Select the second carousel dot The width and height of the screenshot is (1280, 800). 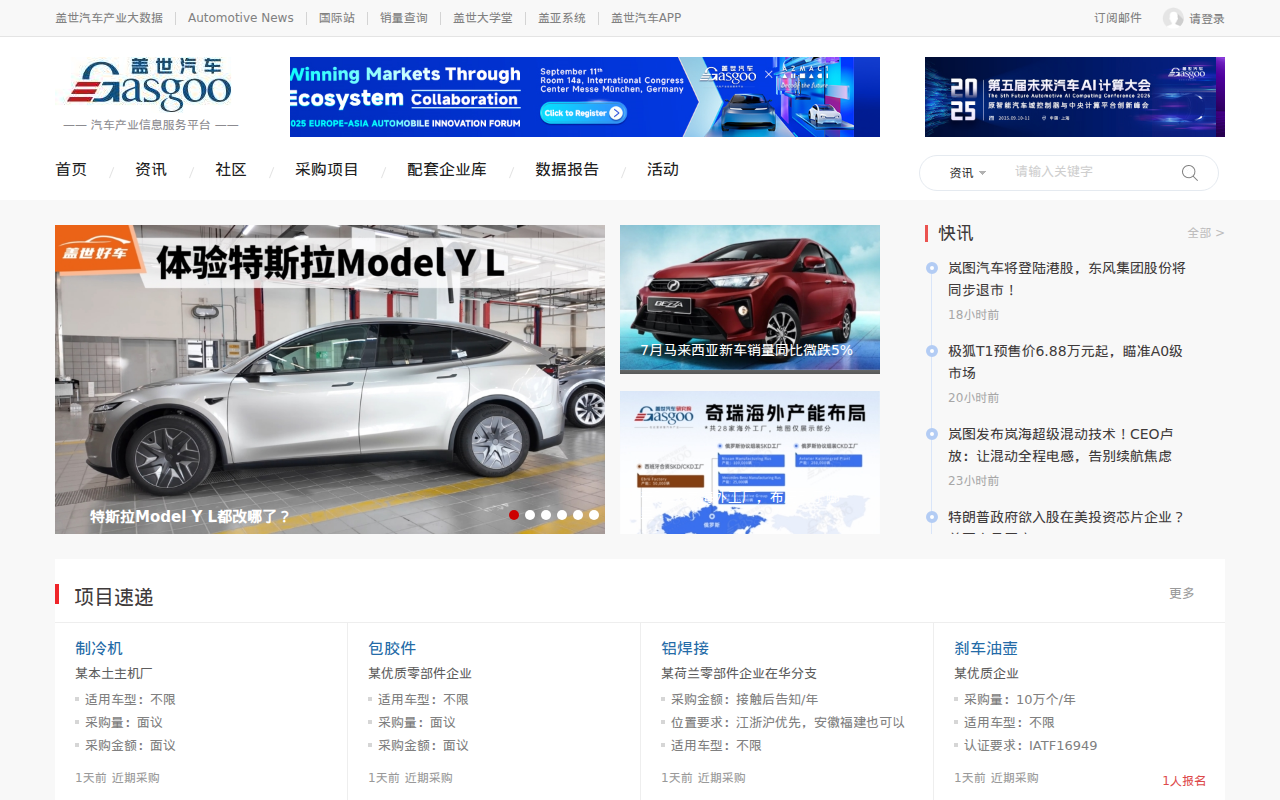tap(530, 515)
